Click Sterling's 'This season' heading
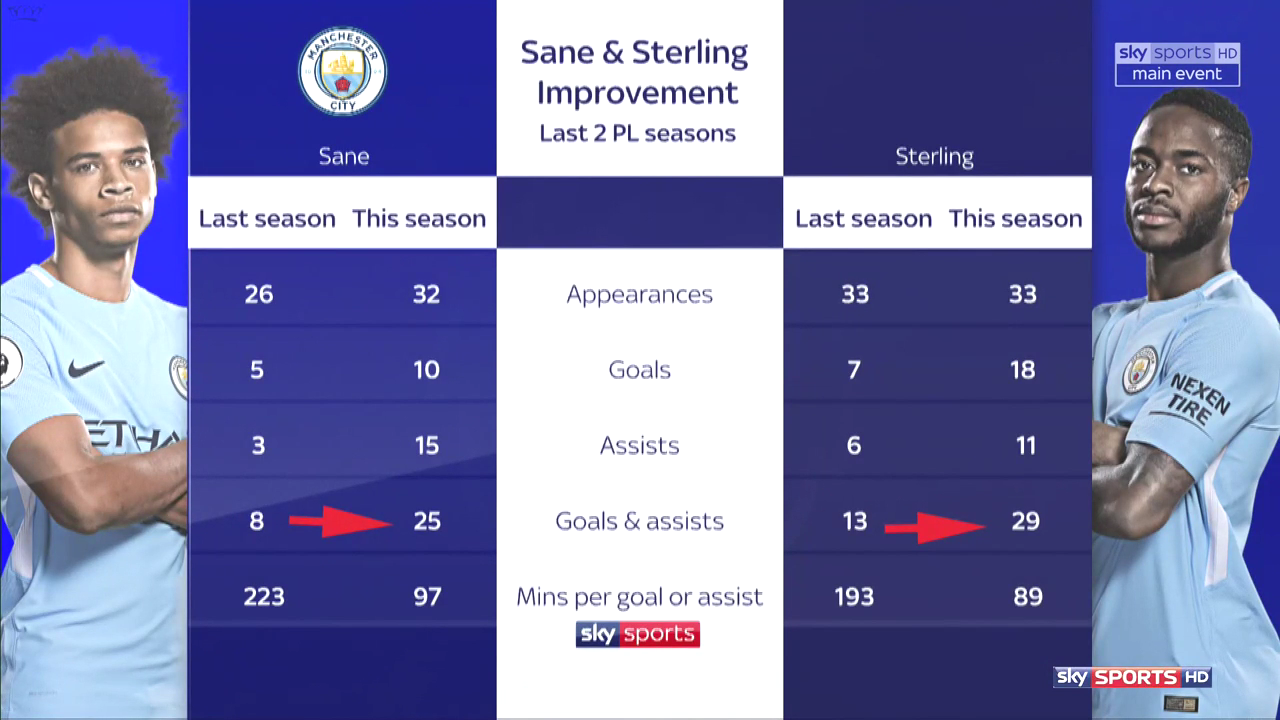Screen dimensions: 1280x720 coord(1016,219)
